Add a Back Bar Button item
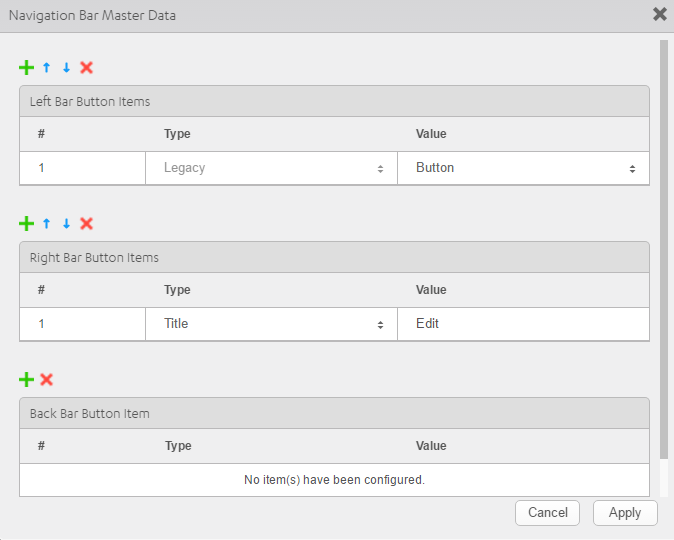Viewport: 674px width, 540px height. click(x=26, y=380)
